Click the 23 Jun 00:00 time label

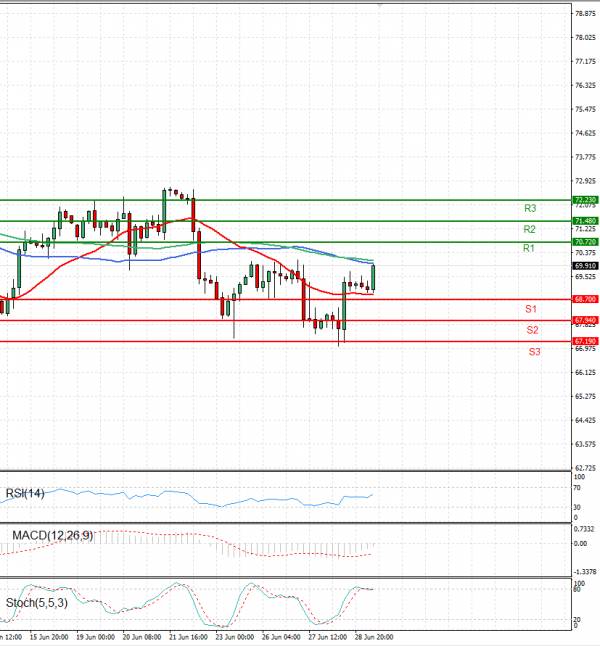click(x=234, y=637)
